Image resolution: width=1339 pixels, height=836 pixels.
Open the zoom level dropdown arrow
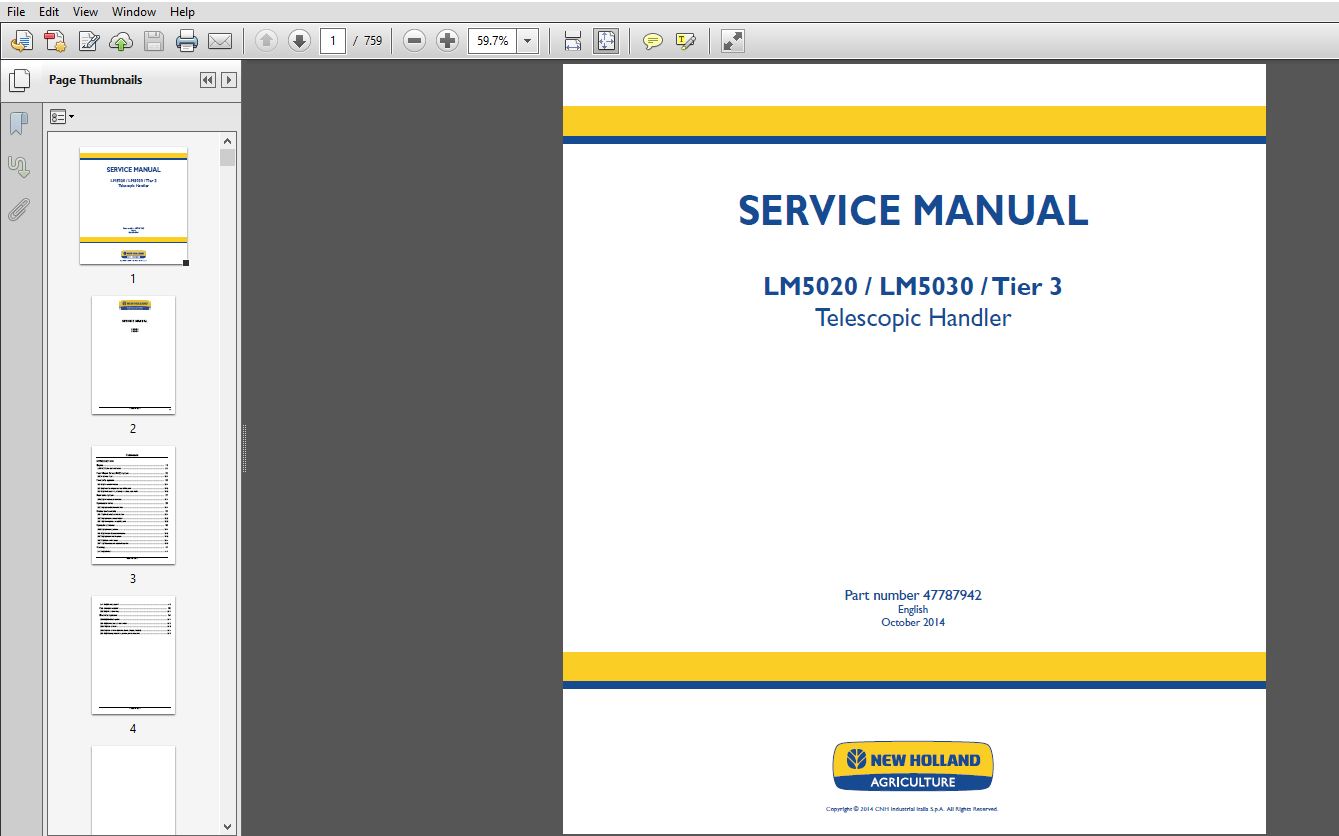[x=528, y=41]
